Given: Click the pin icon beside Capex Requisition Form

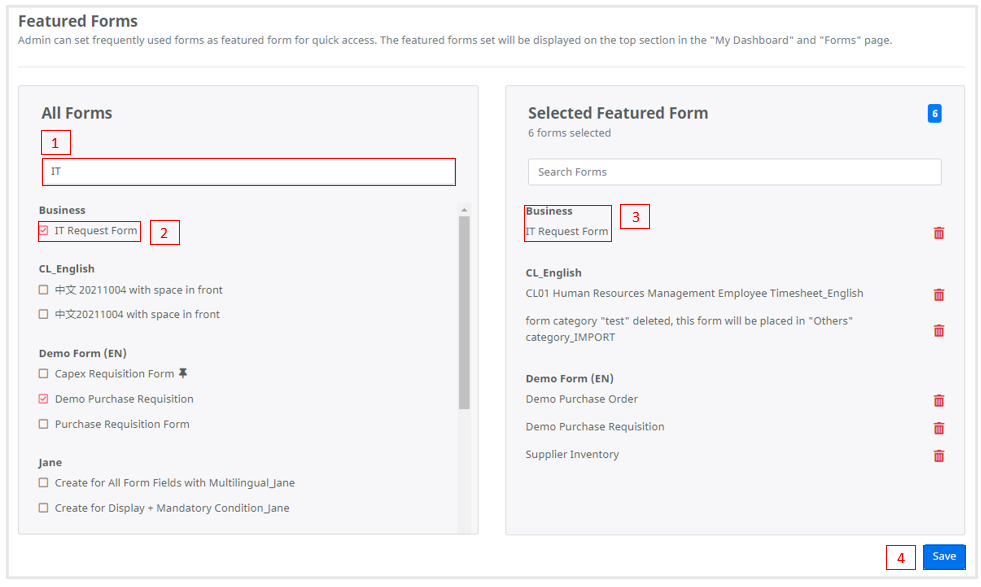Looking at the screenshot, I should pyautogui.click(x=183, y=374).
